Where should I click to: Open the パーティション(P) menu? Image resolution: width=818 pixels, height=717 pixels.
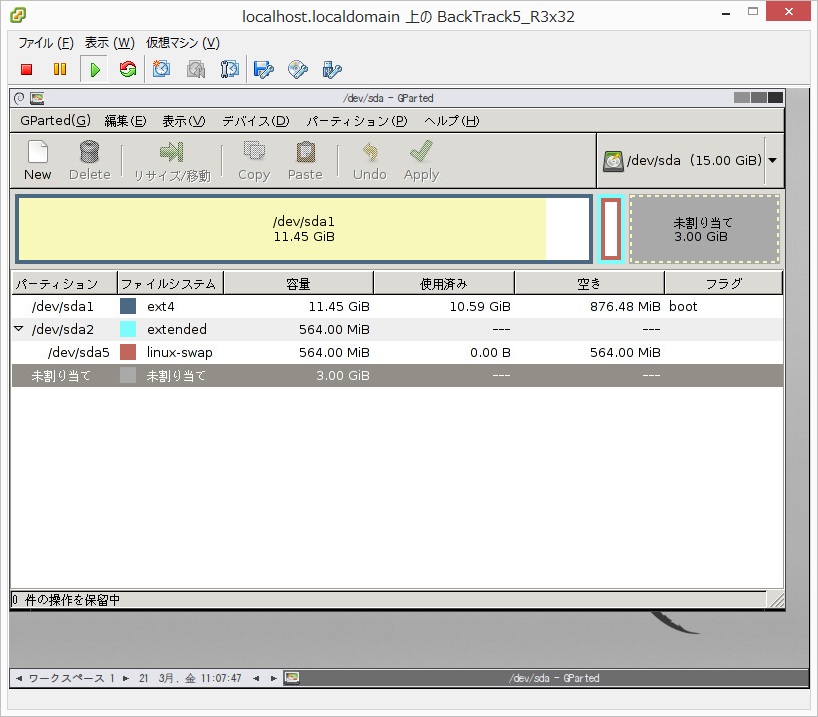[356, 121]
